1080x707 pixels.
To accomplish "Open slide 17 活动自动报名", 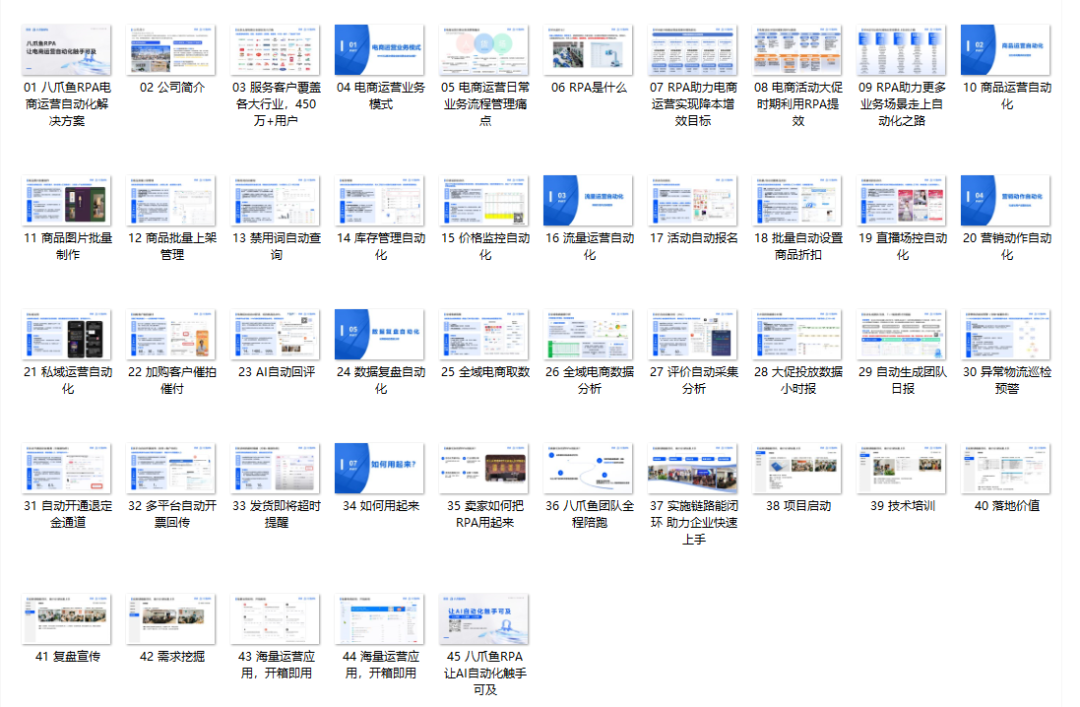I will 693,201.
